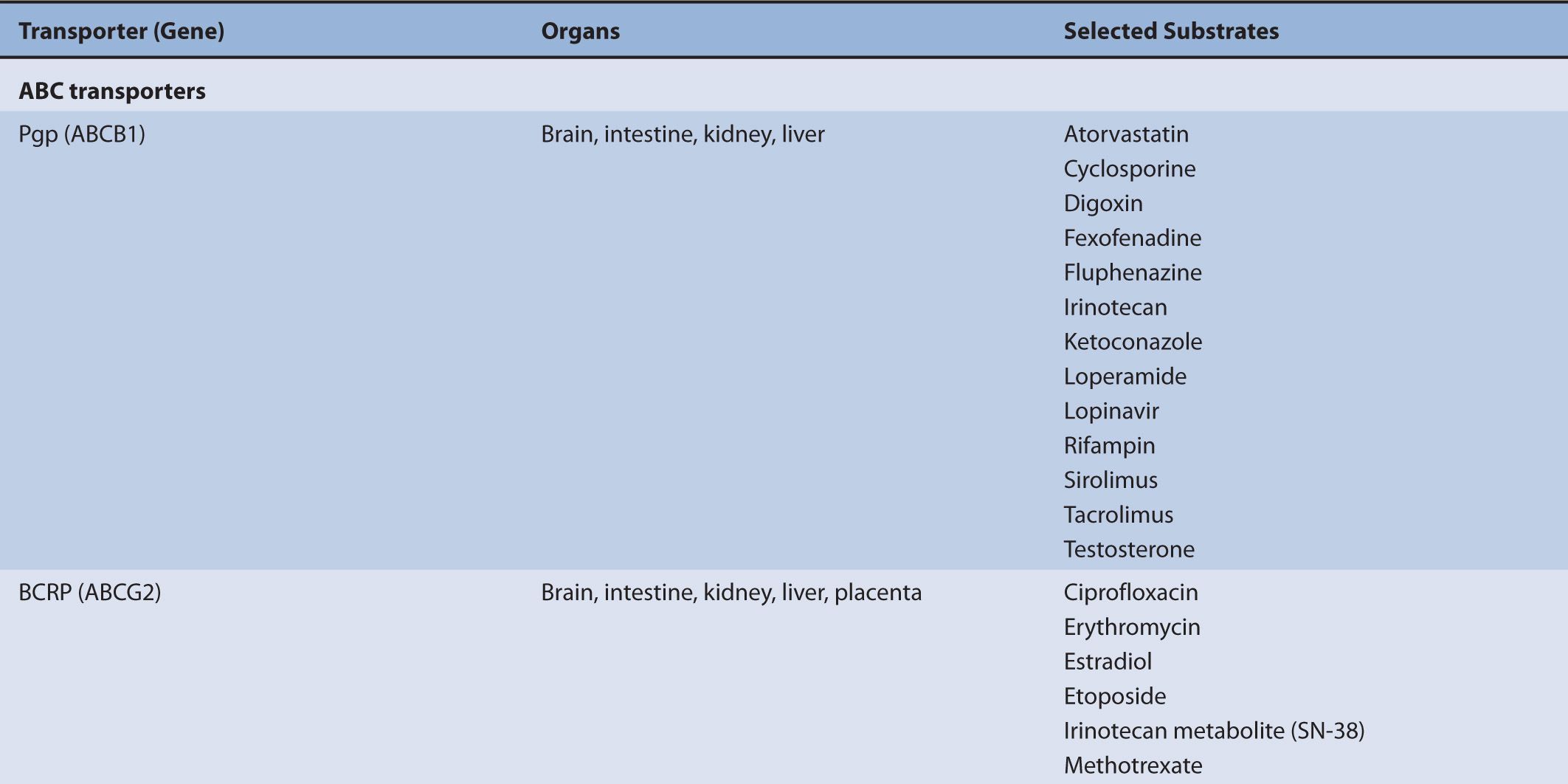Screen dimensions: 1568x784
Task: Select the "Loperamide" substrate
Action: pyautogui.click(x=1125, y=376)
